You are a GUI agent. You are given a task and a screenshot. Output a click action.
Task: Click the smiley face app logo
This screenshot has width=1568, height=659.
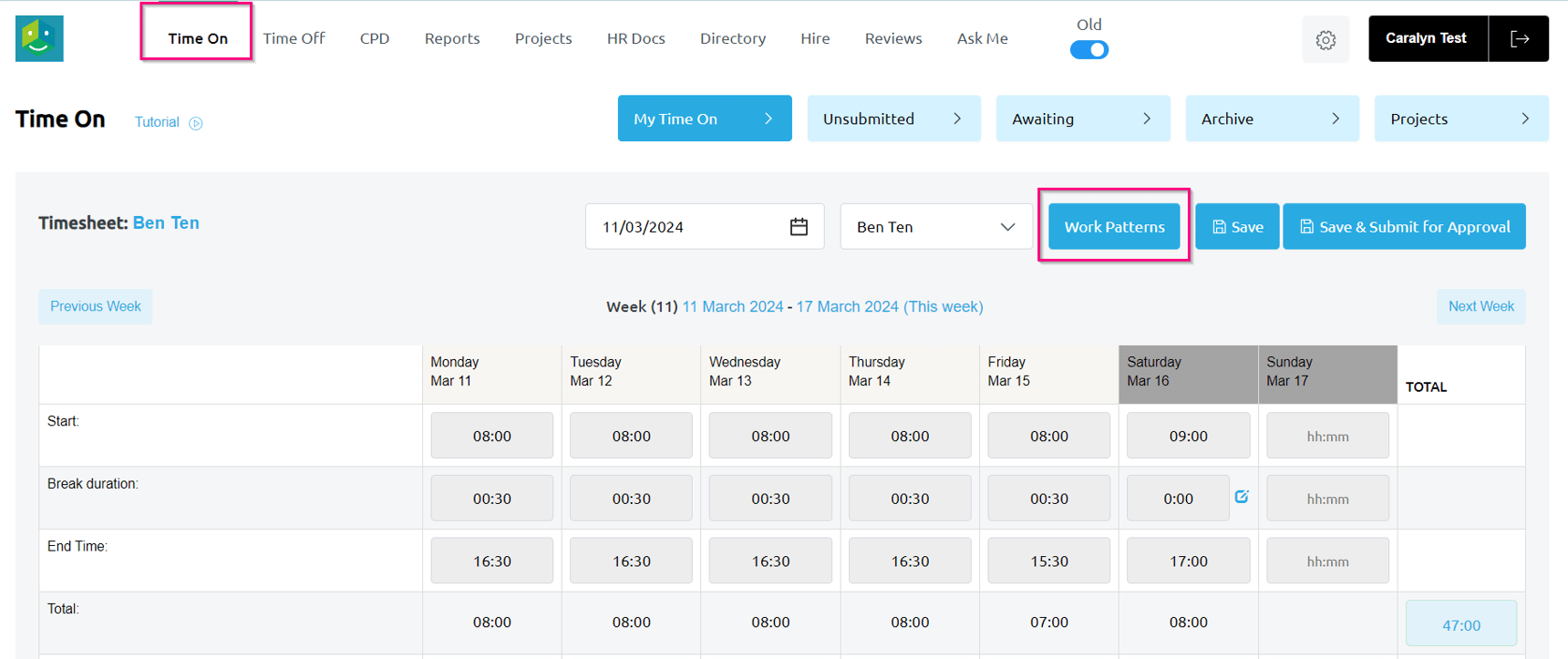point(39,38)
